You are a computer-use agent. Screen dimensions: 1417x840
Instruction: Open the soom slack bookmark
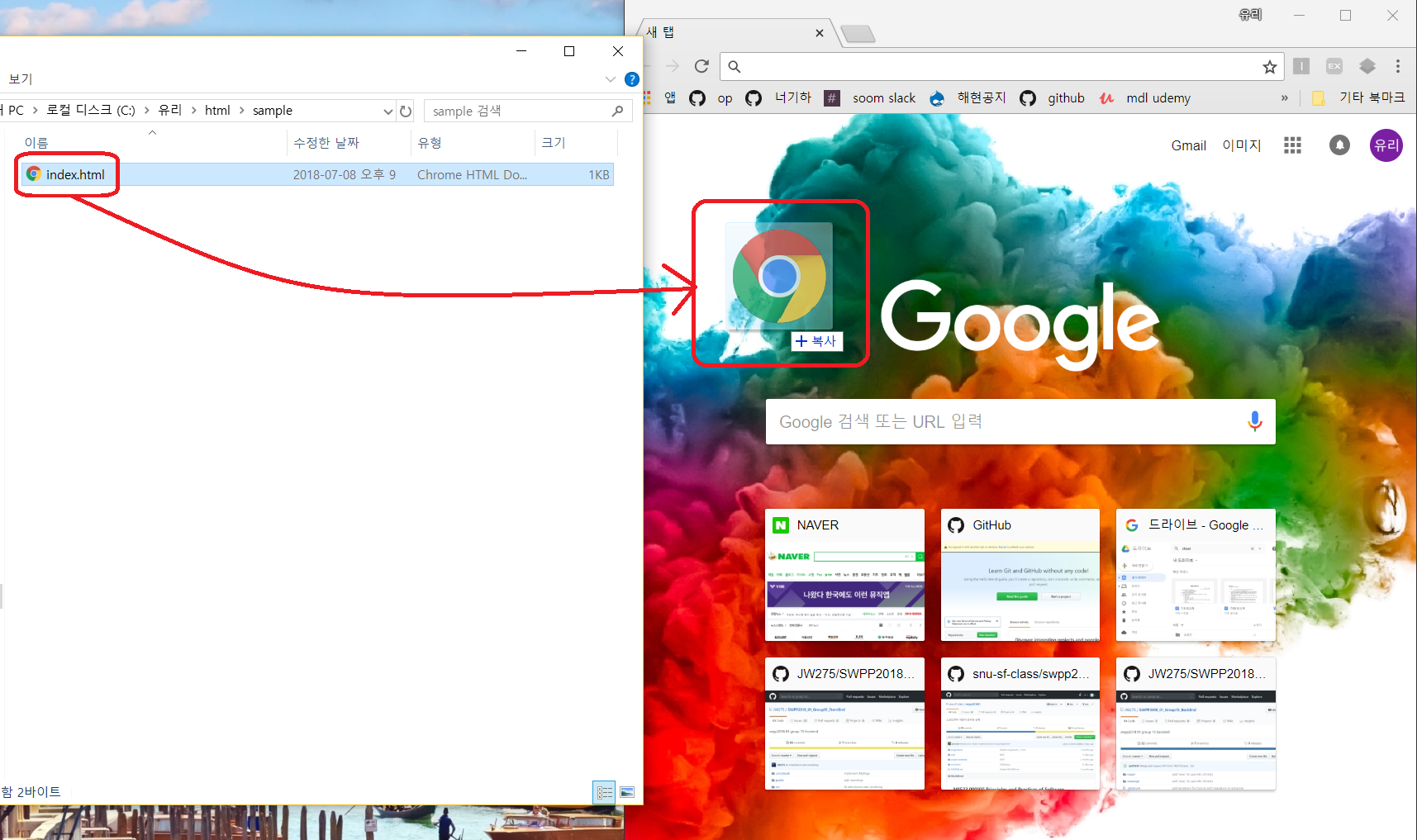pyautogui.click(x=872, y=98)
